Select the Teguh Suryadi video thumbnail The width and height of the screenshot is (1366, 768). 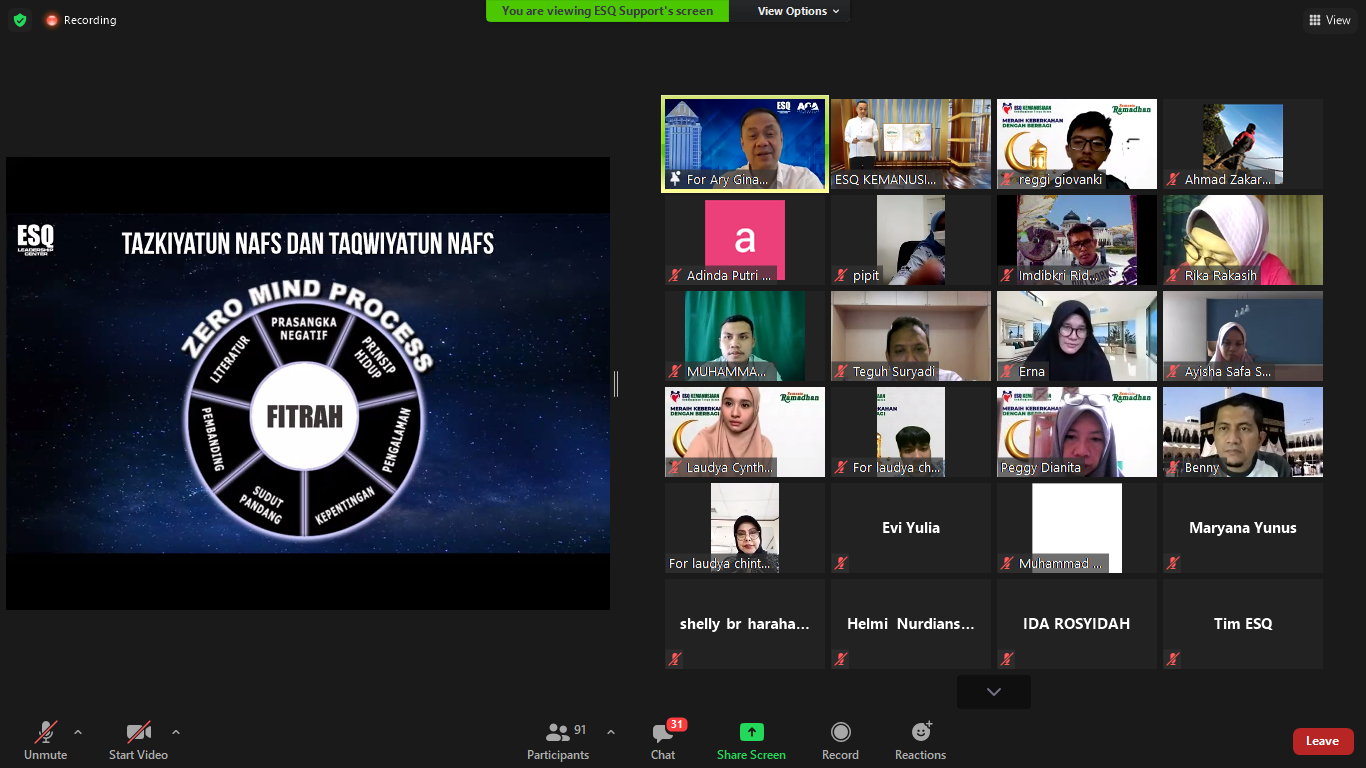910,336
